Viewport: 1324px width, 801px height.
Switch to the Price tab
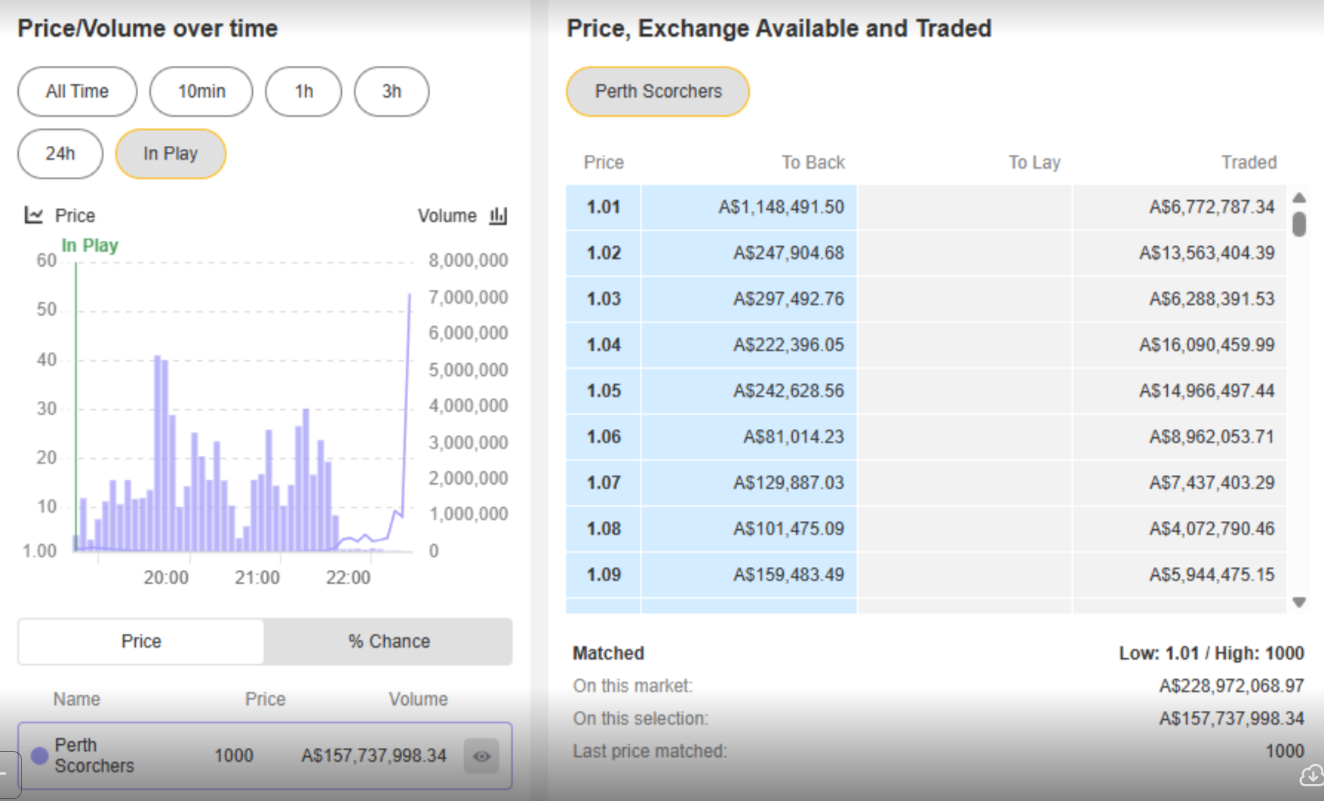[x=141, y=641]
